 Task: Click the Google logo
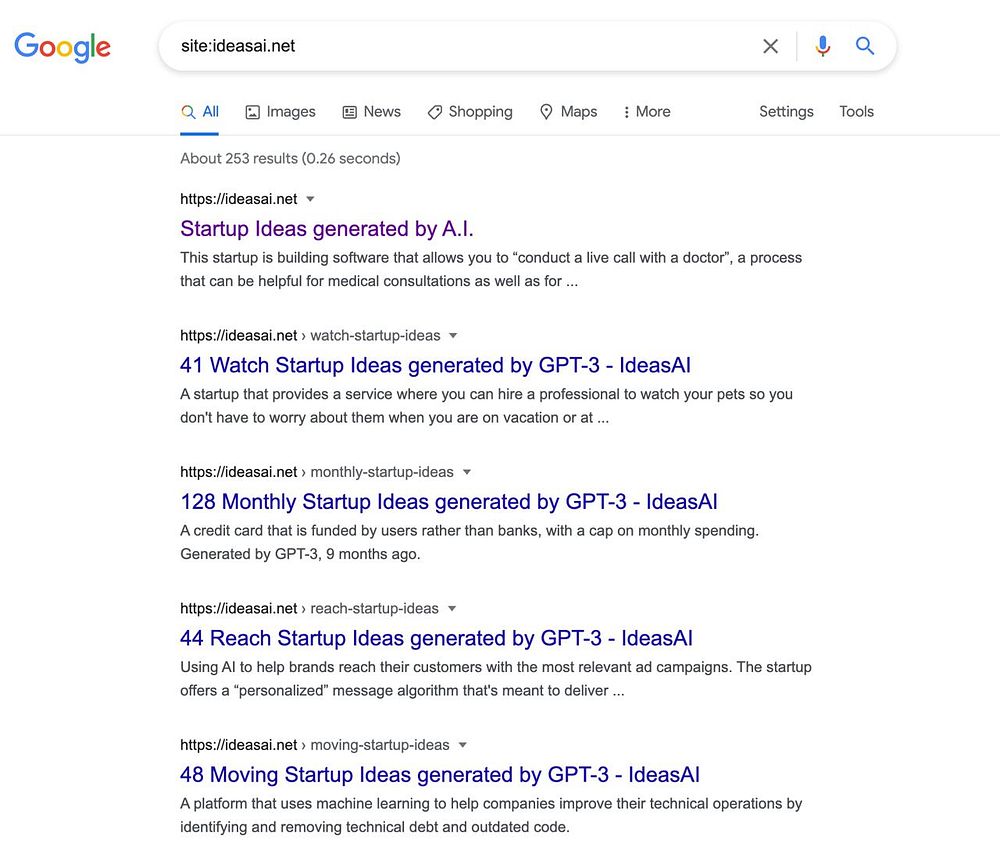pos(62,47)
